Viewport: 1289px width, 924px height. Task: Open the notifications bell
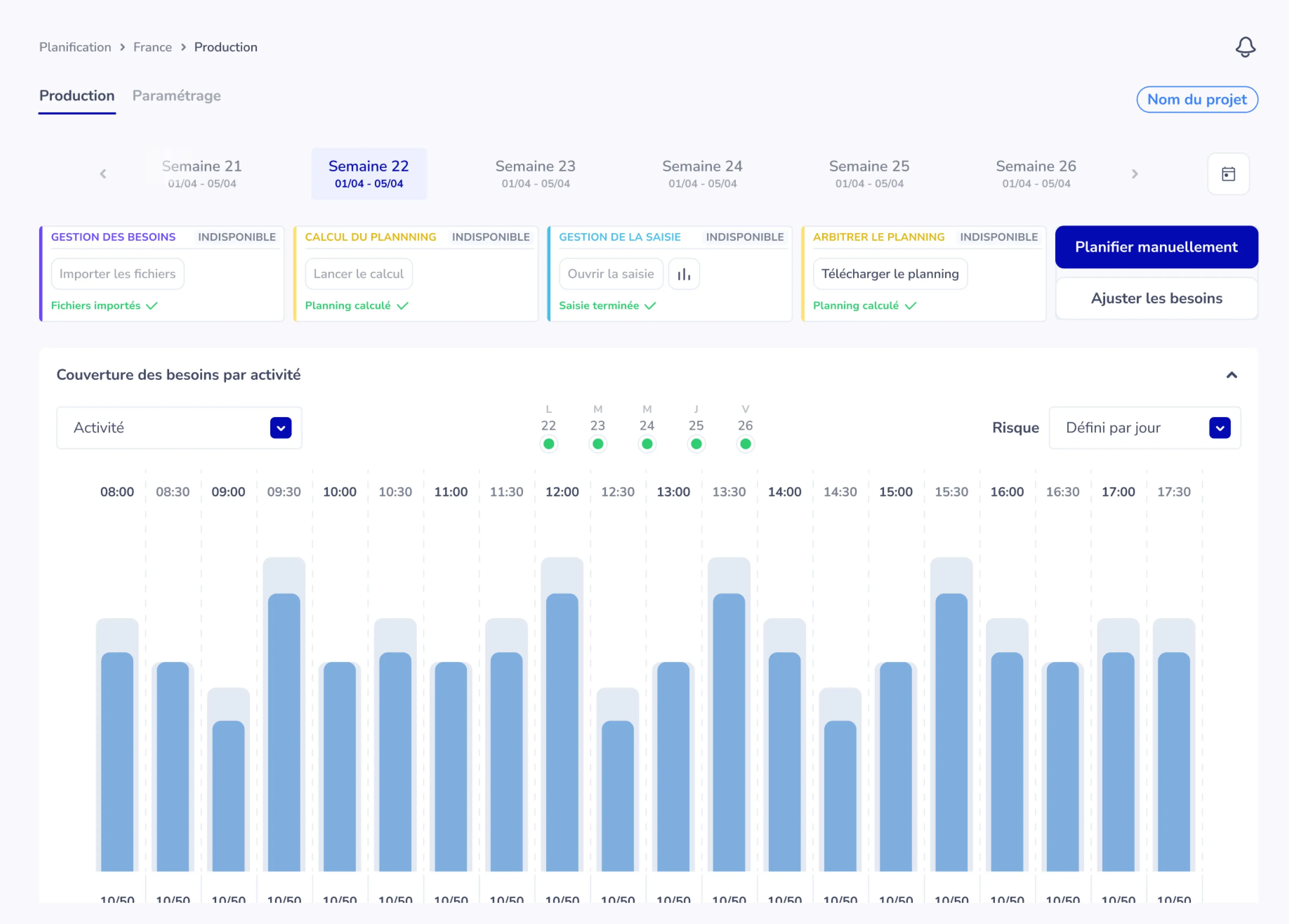click(x=1246, y=47)
